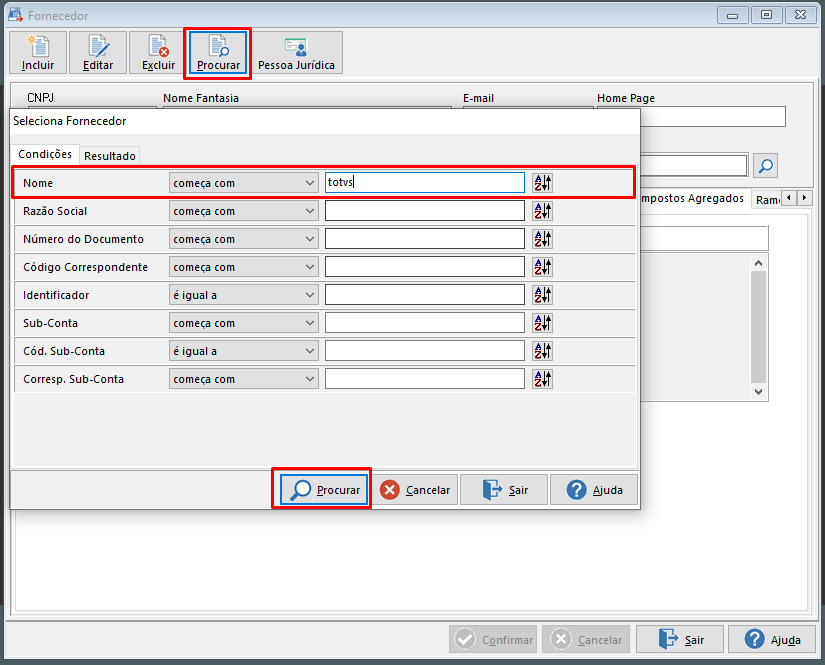Click the Sub-Conta value field
825x665 pixels.
pos(425,323)
